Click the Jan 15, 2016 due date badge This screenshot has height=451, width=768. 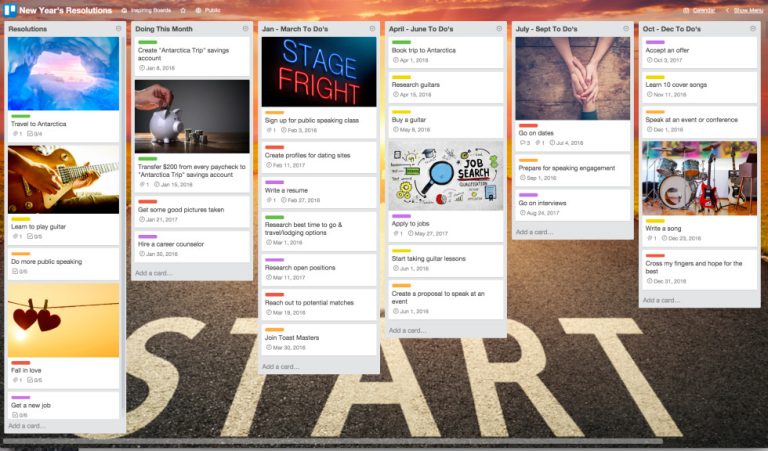[173, 185]
